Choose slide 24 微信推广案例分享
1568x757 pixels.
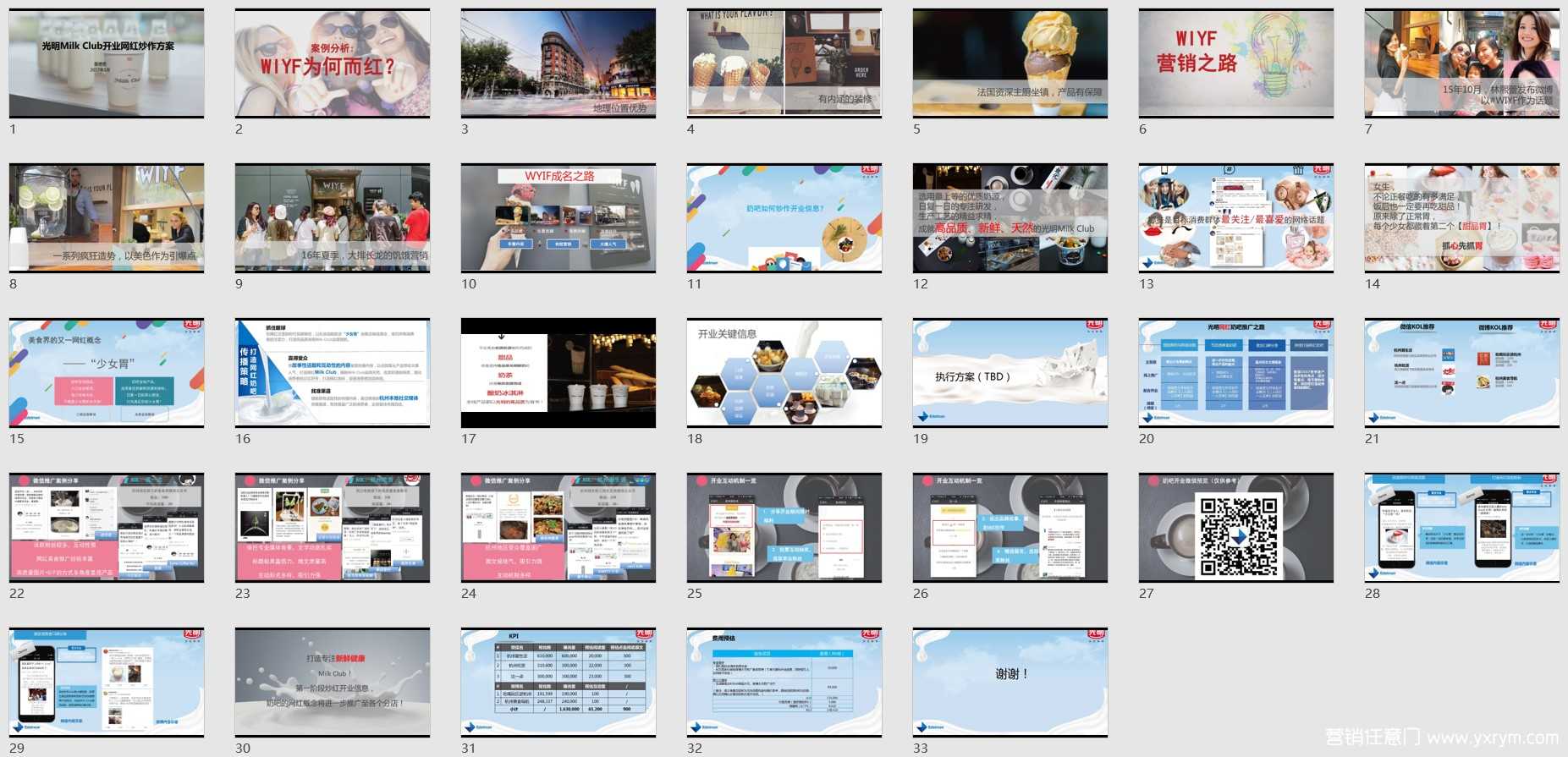[558, 528]
